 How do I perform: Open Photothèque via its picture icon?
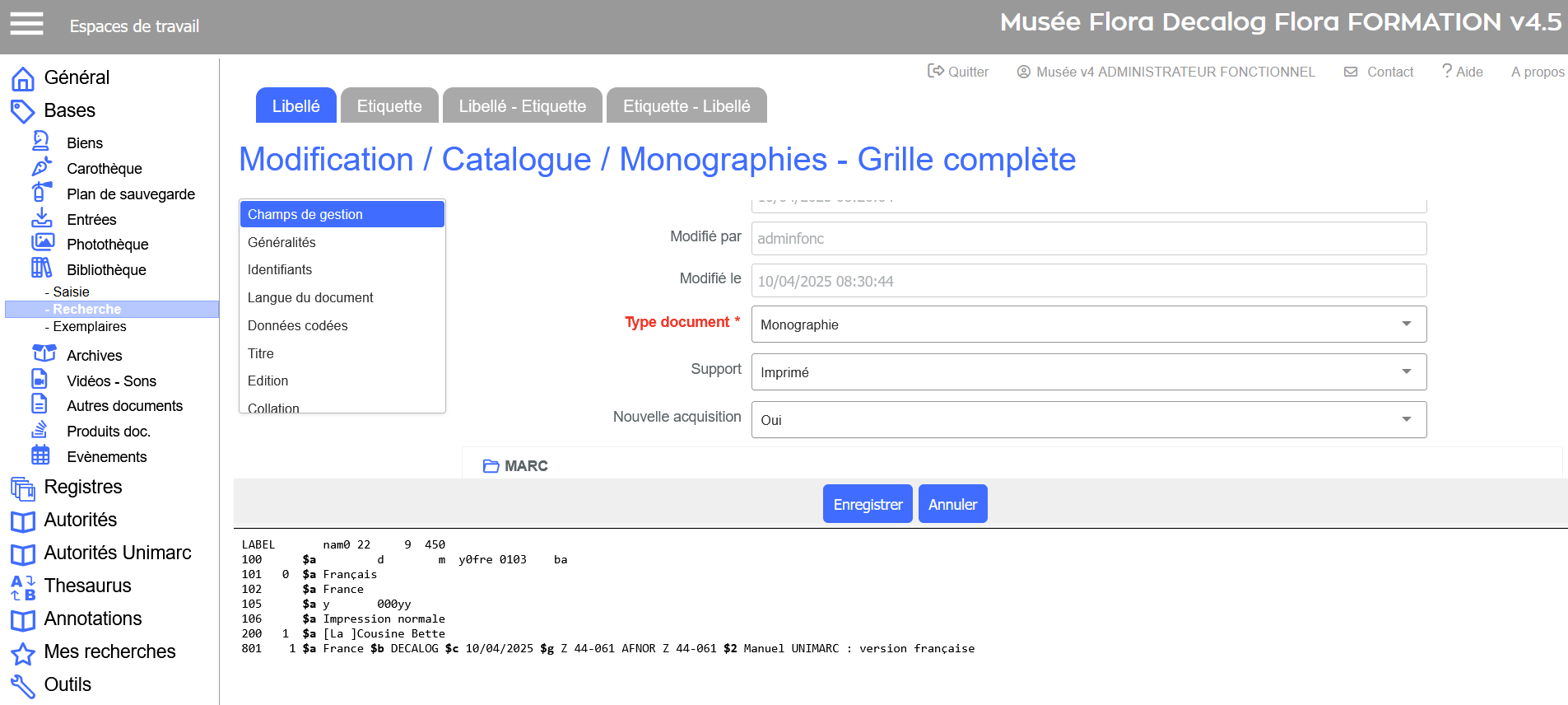[42, 243]
